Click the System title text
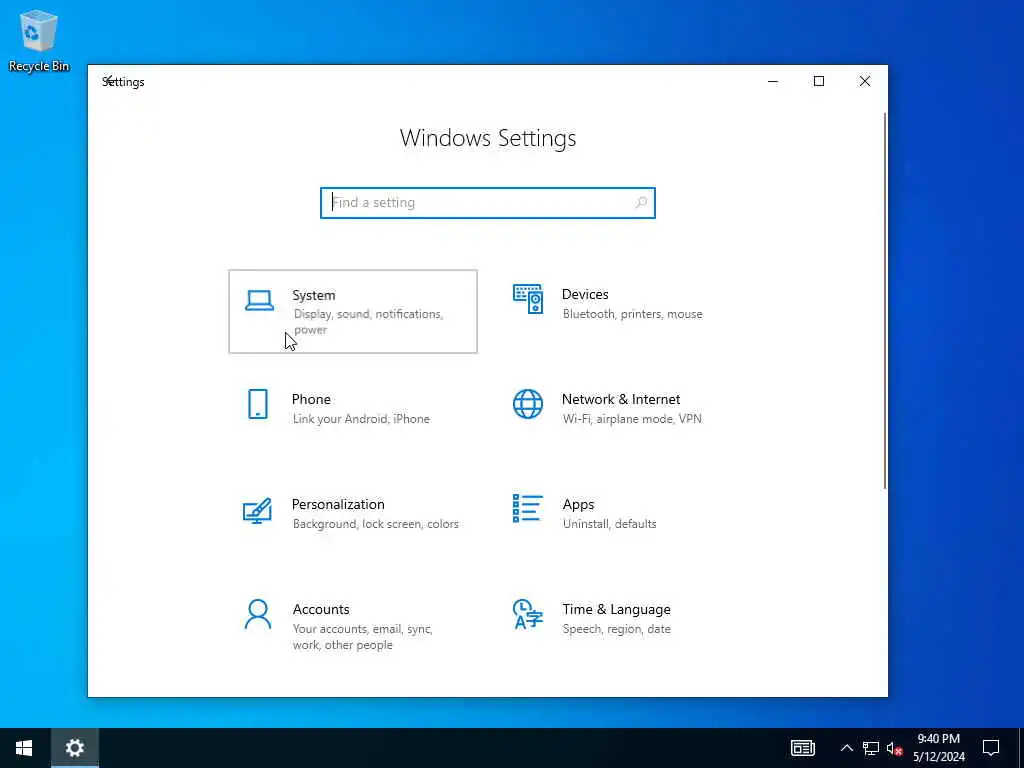Screen dimensions: 1024x768 click(x=313, y=295)
